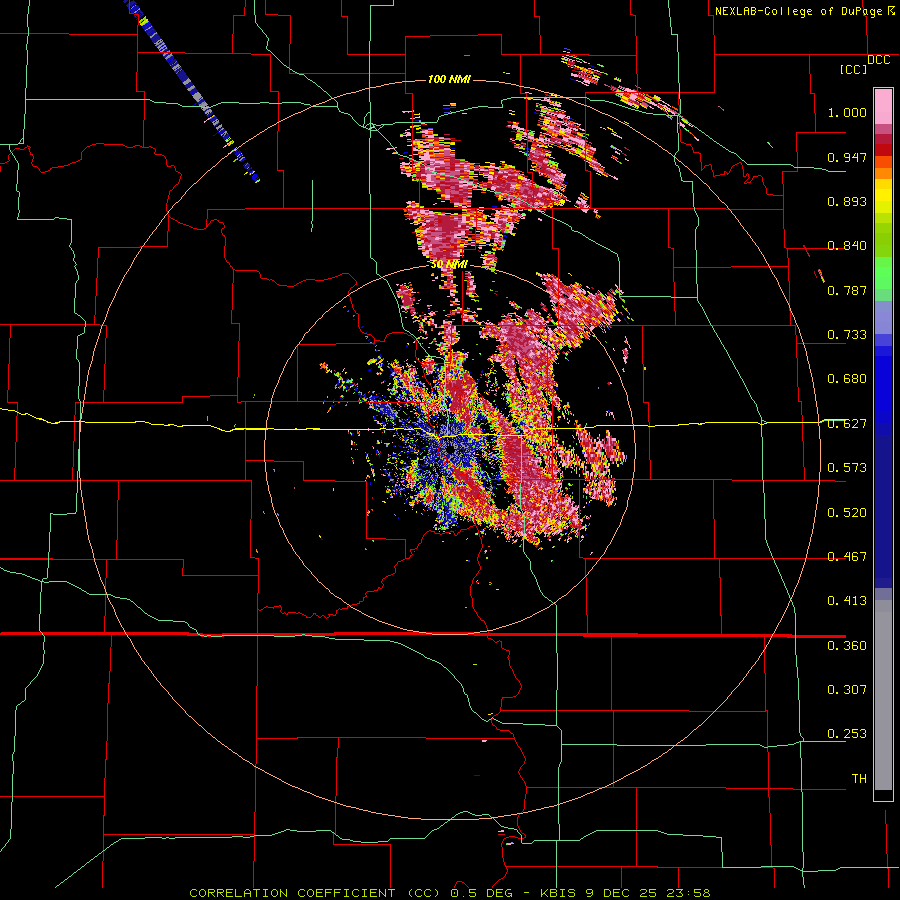The height and width of the screenshot is (900, 900).
Task: Click the 0.787 legend value
Action: (x=847, y=290)
